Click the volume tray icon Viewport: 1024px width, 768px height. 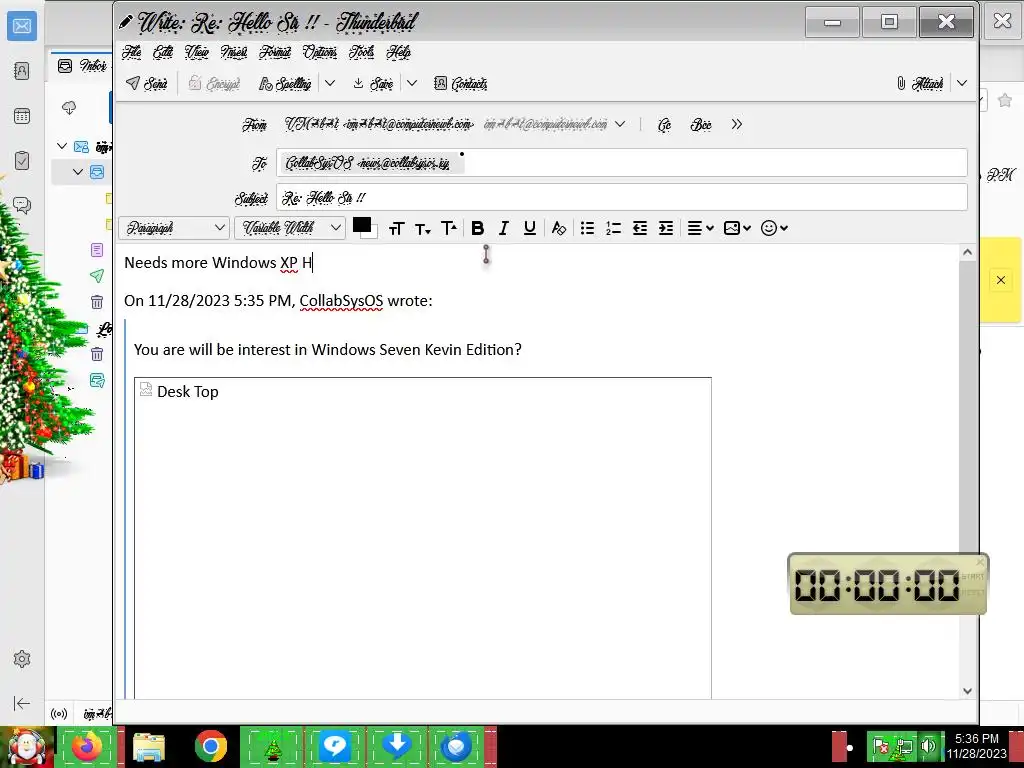pyautogui.click(x=928, y=746)
